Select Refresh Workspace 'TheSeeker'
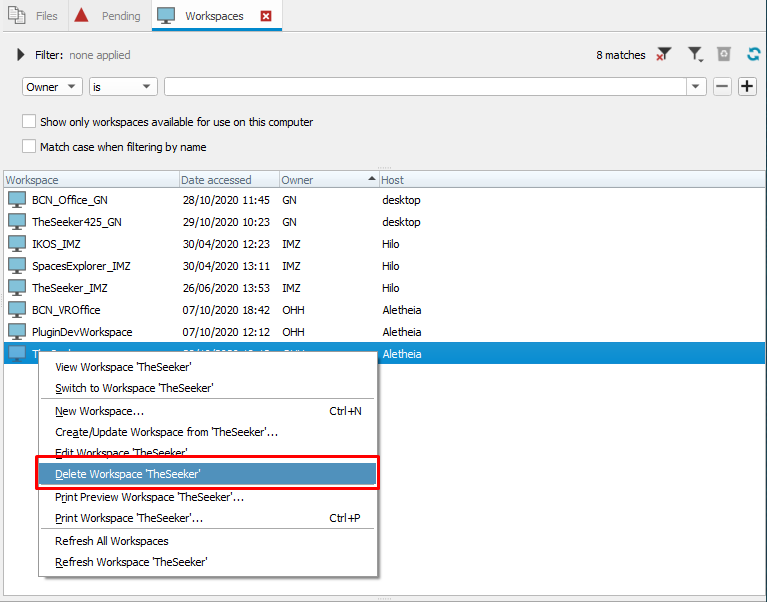This screenshot has height=602, width=767. (207, 562)
